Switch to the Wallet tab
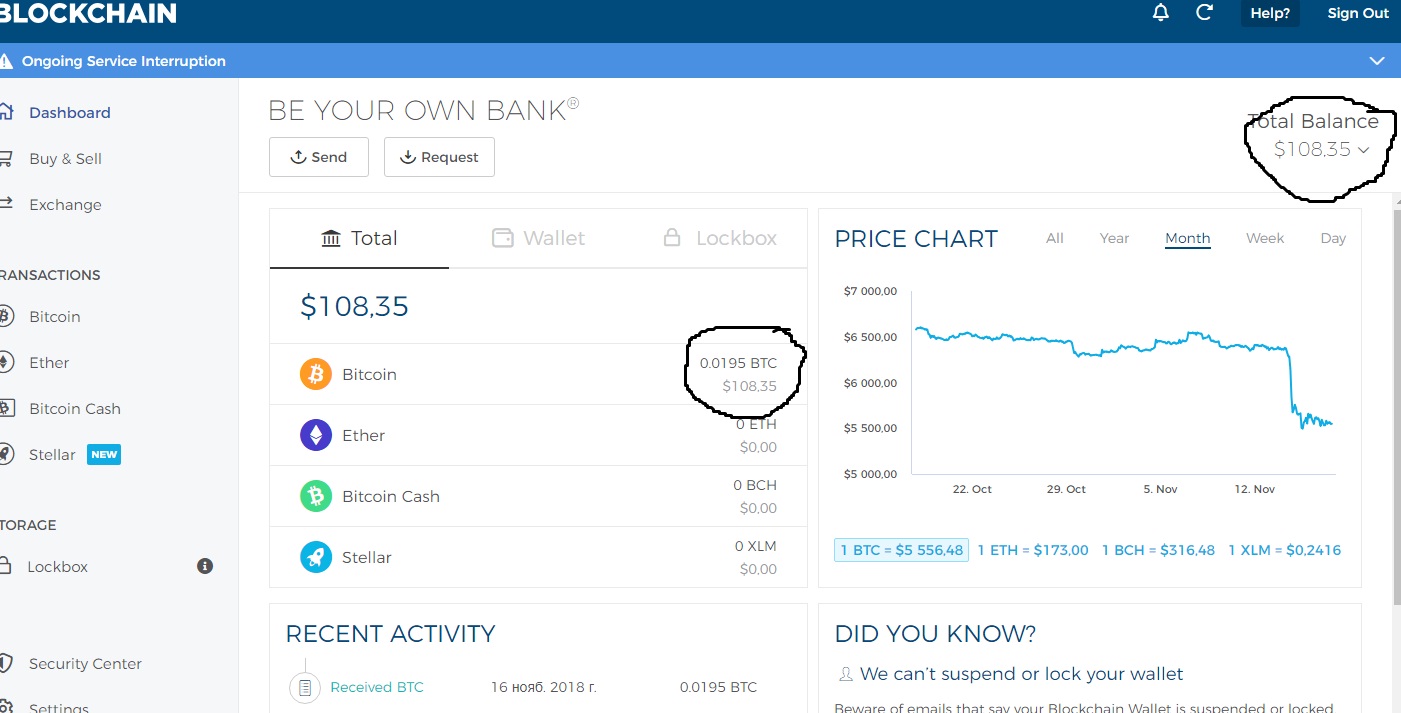Image resolution: width=1401 pixels, height=713 pixels. (x=538, y=238)
